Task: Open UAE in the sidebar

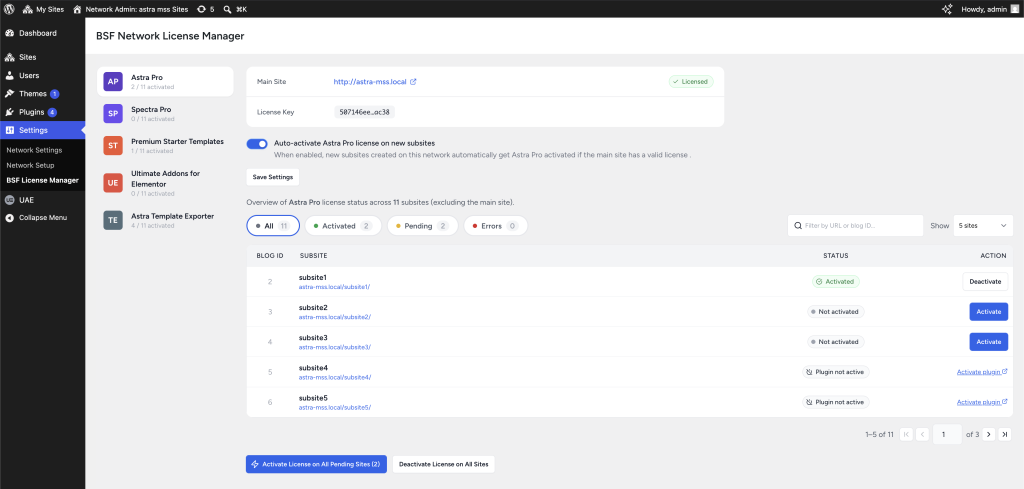Action: click(42, 200)
